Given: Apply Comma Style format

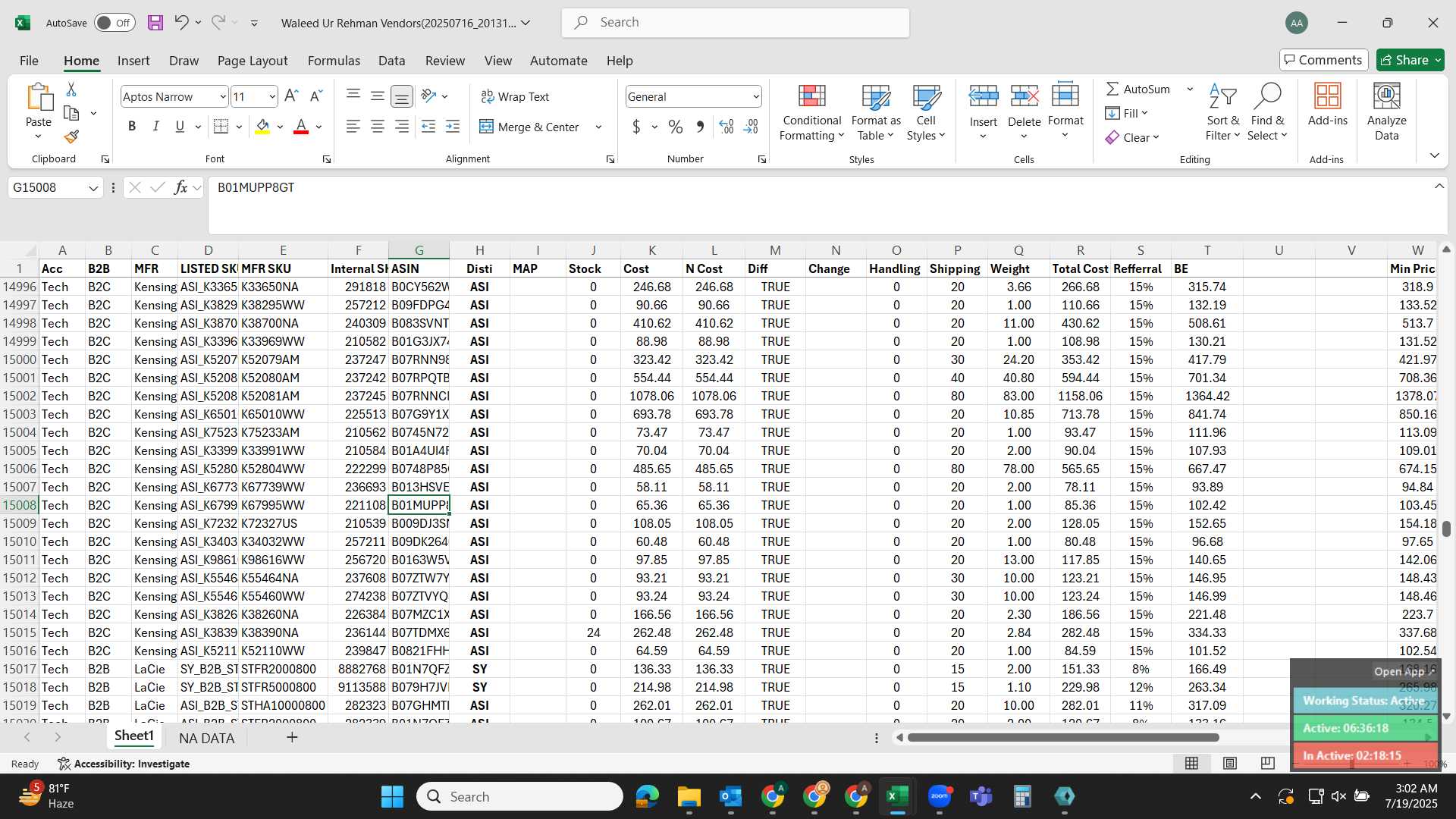Looking at the screenshot, I should pyautogui.click(x=700, y=127).
